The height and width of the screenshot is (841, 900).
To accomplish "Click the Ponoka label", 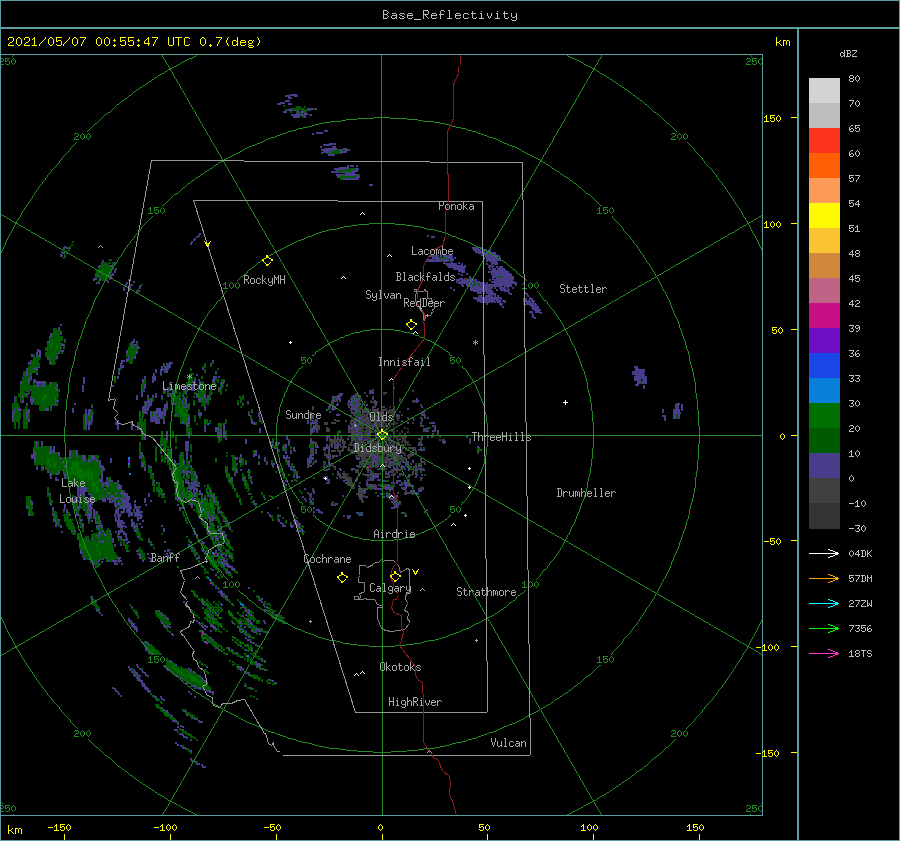I will (456, 206).
